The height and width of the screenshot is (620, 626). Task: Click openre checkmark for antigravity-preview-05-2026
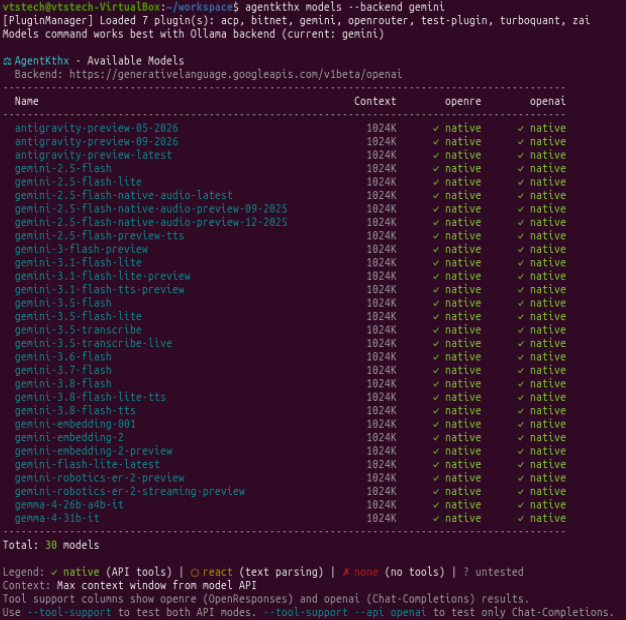pos(436,129)
